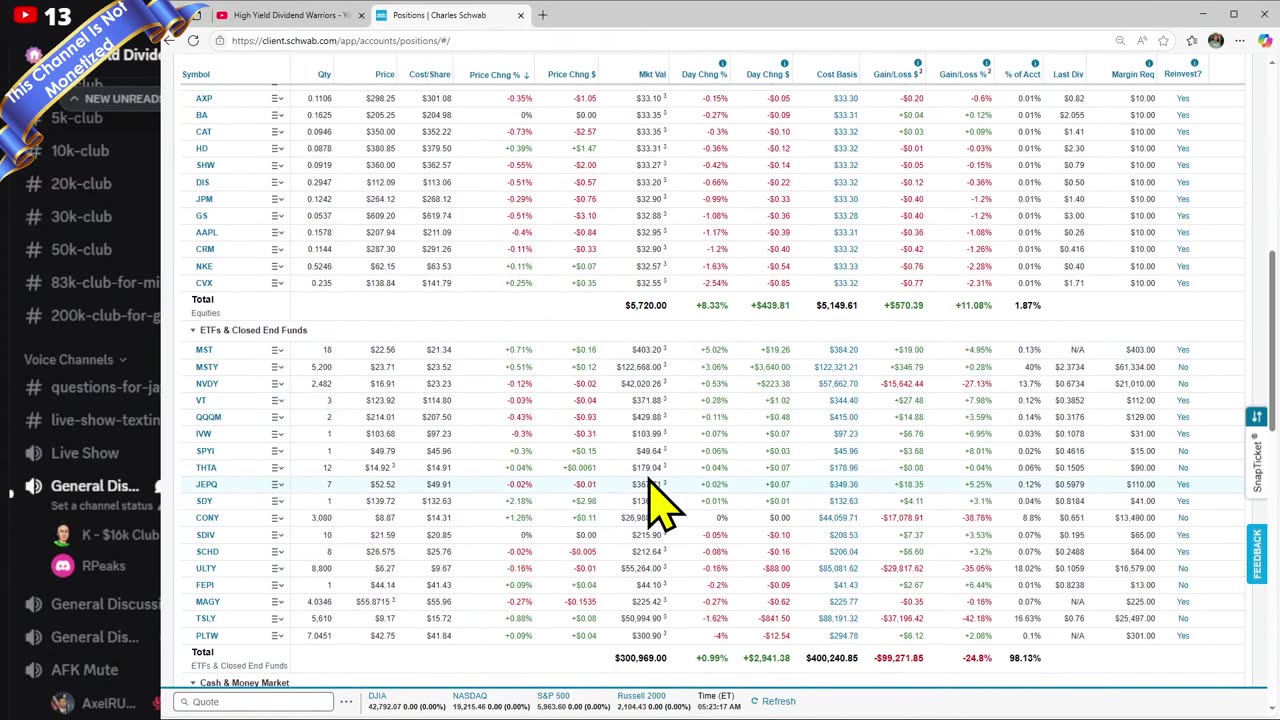The width and height of the screenshot is (1280, 720).
Task: Open the SnapTicket trade panel icon
Action: click(x=1257, y=416)
